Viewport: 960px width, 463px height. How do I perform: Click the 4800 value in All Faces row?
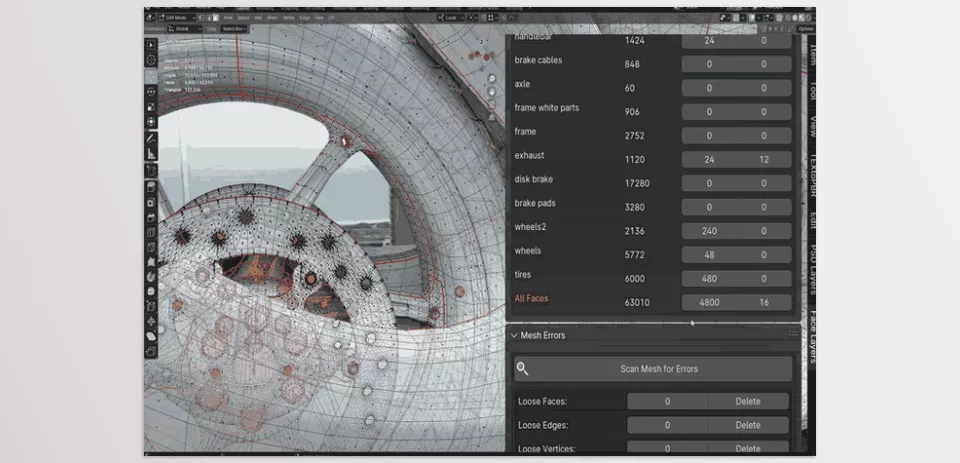point(709,302)
